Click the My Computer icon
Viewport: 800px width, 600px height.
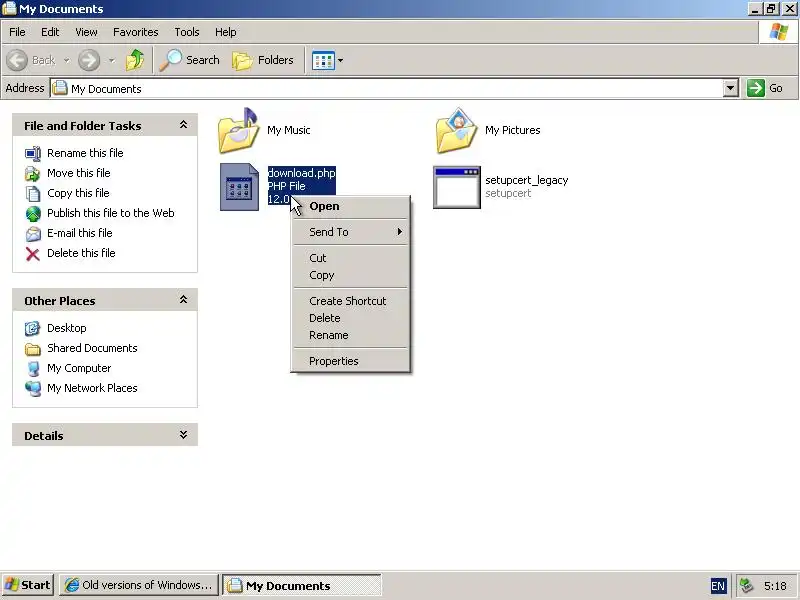pos(33,368)
